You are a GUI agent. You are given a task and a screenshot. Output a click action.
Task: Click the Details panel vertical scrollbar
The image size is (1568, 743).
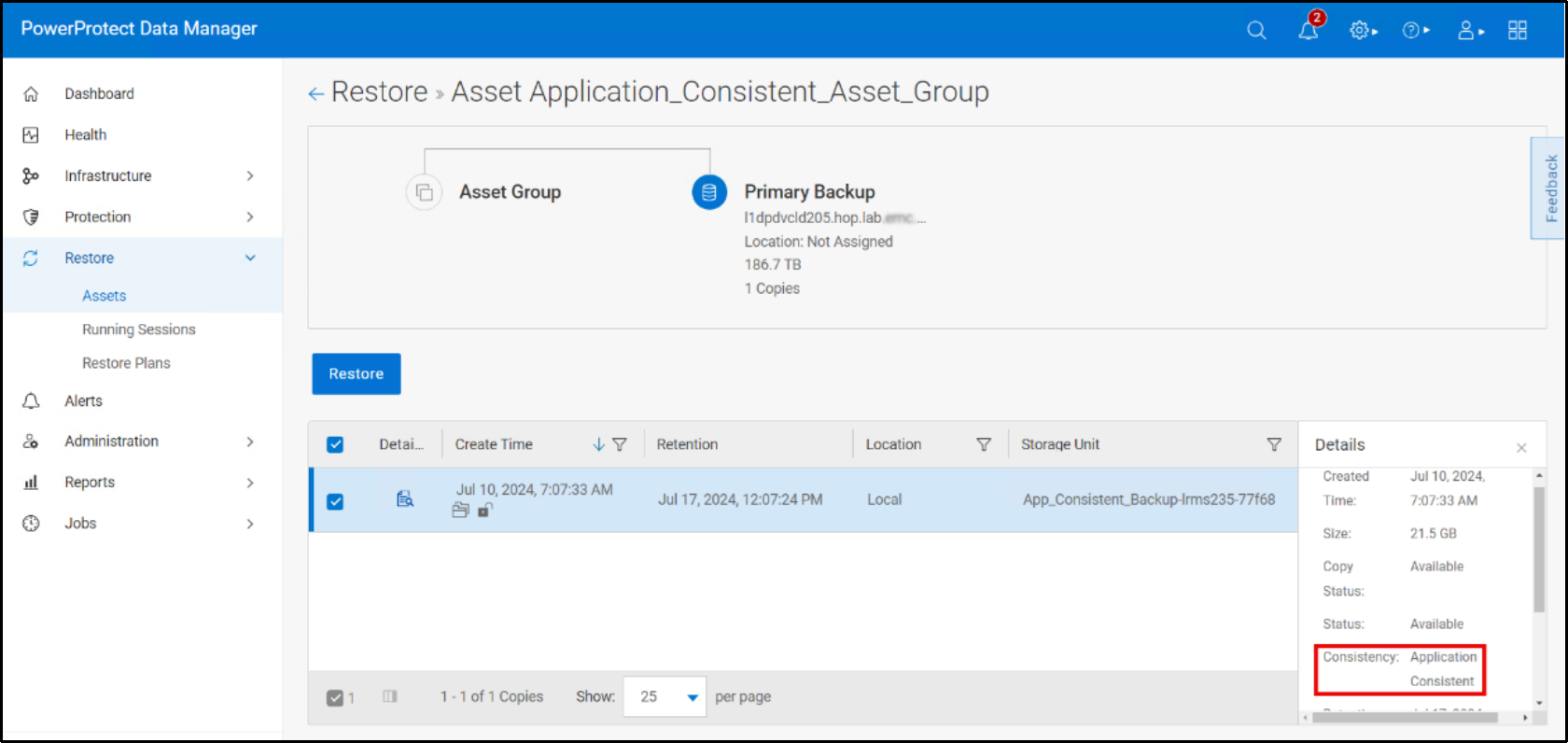click(1539, 549)
